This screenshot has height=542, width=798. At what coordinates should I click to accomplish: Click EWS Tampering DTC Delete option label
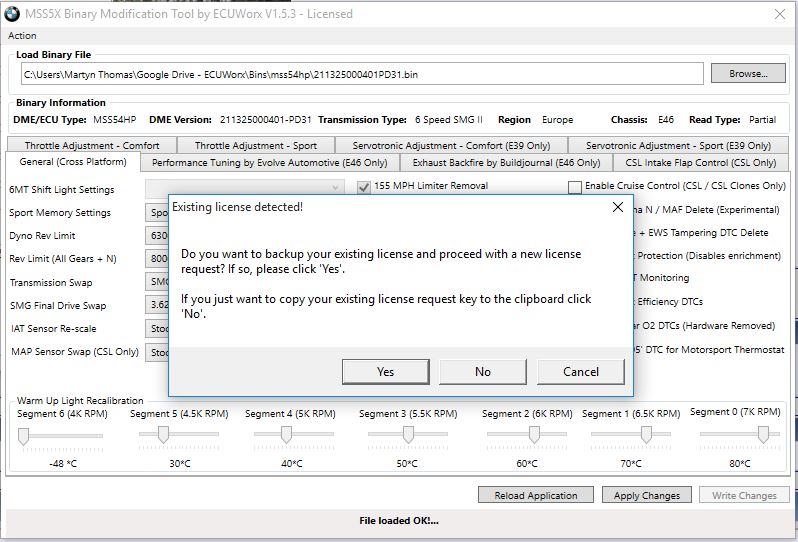click(x=701, y=233)
